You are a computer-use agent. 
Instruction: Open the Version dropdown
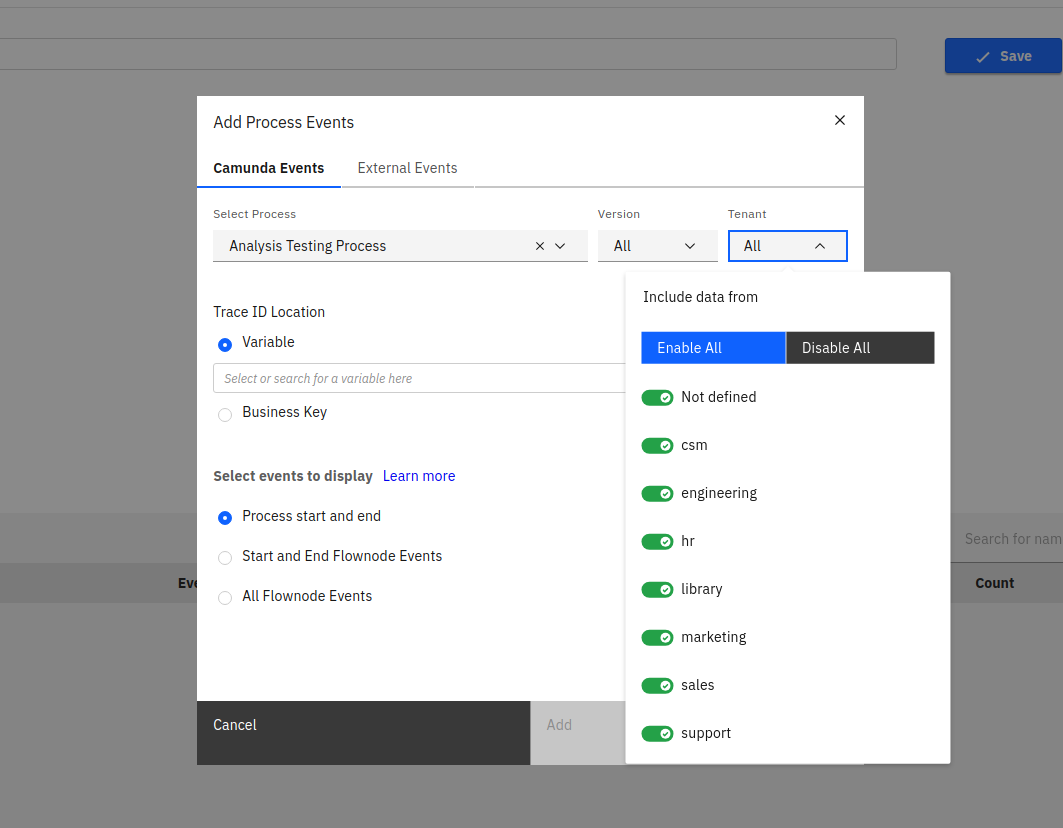[x=657, y=246]
